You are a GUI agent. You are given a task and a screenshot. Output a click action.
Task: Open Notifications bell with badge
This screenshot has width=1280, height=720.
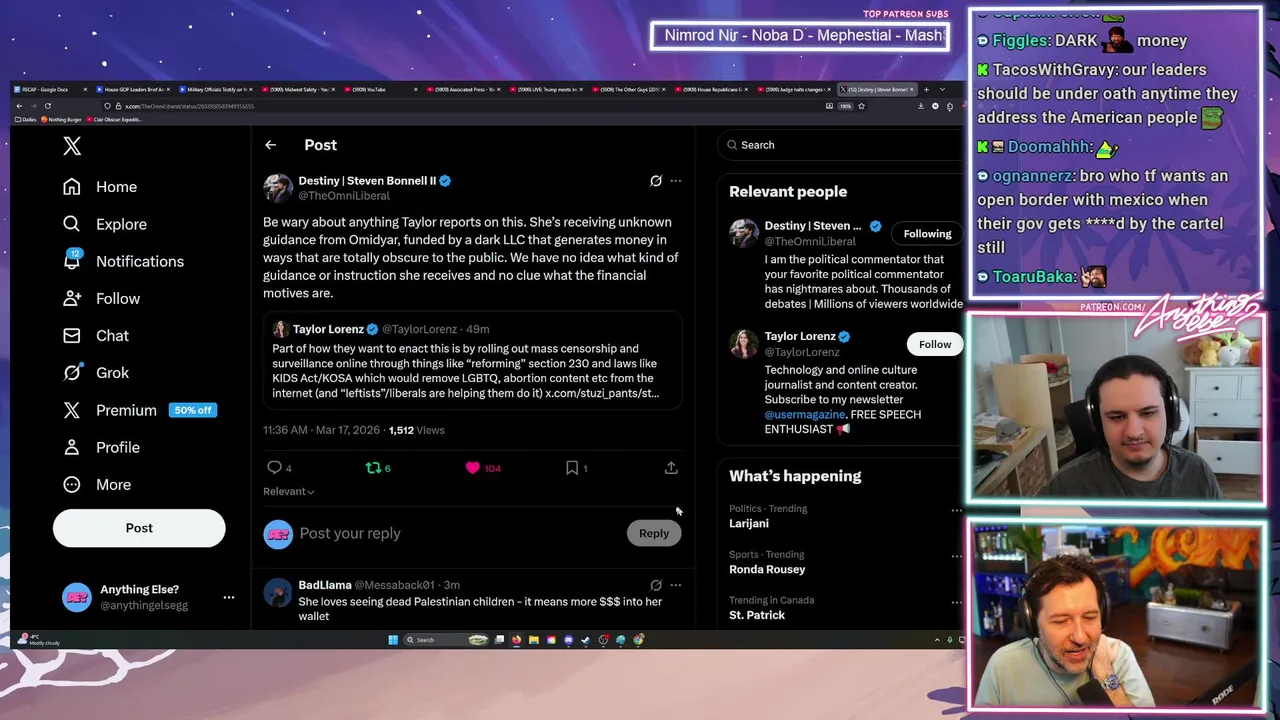(x=71, y=260)
